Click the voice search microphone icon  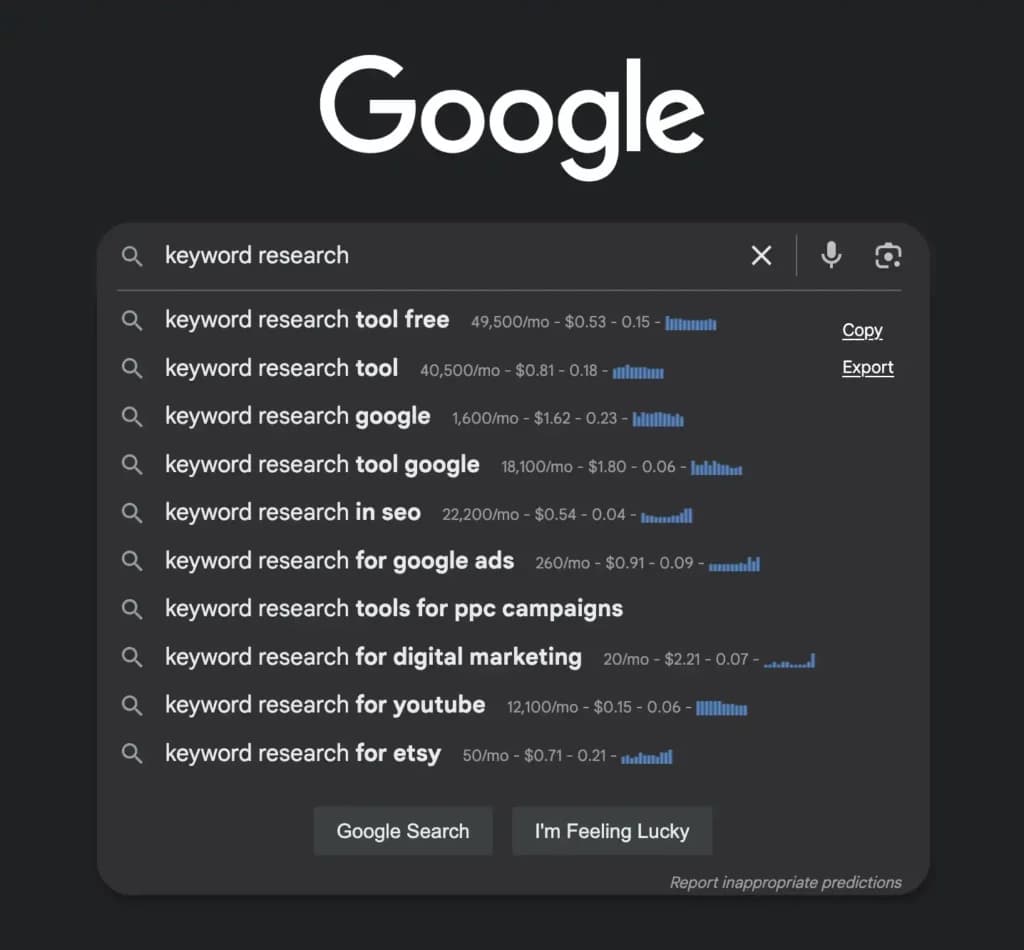[831, 256]
